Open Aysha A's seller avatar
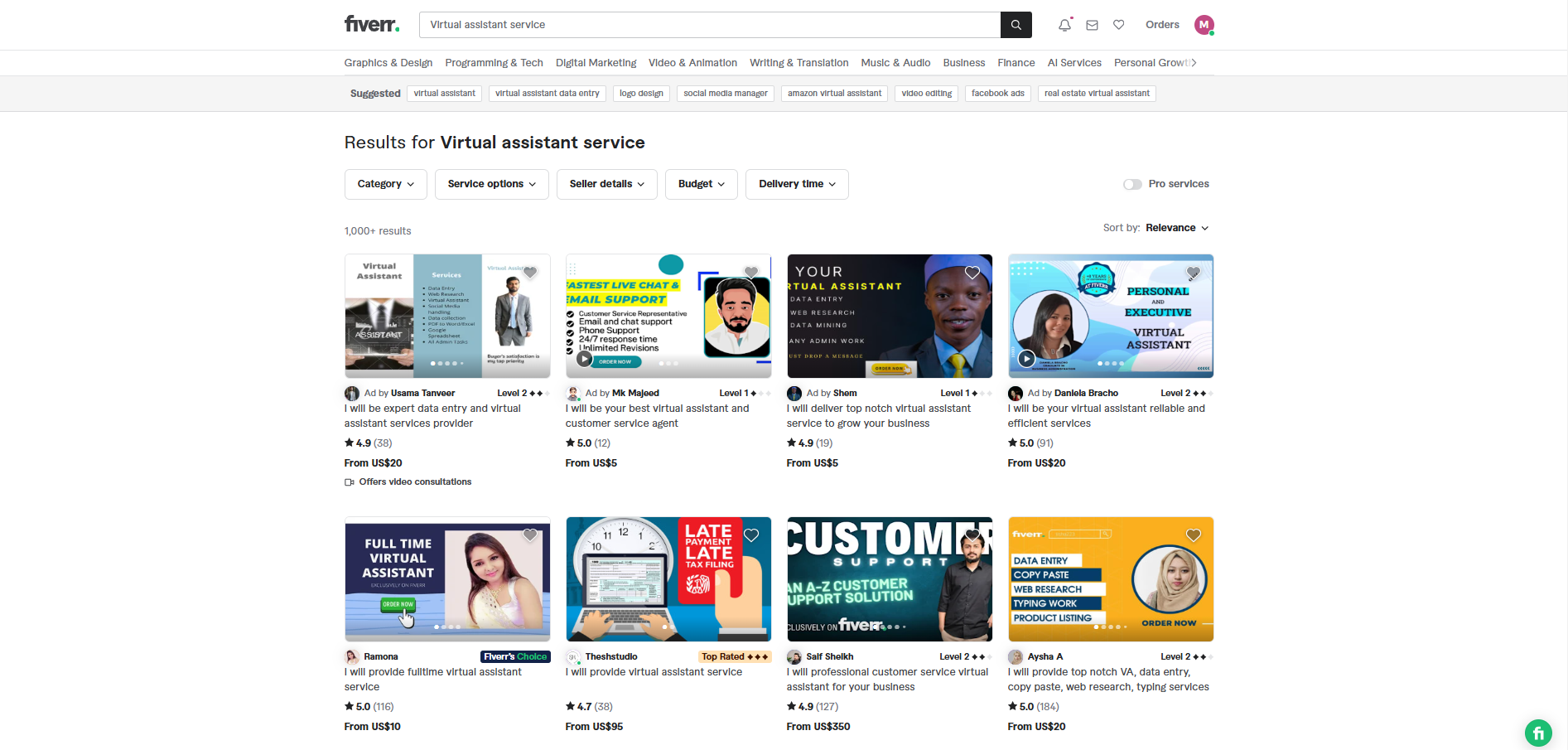Viewport: 1568px width, 750px height. [1016, 657]
